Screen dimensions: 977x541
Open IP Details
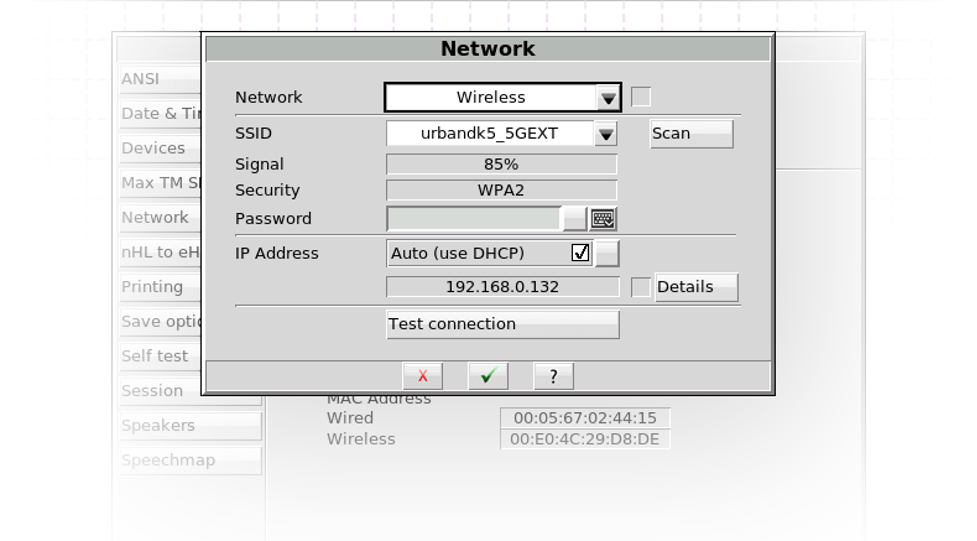(697, 287)
